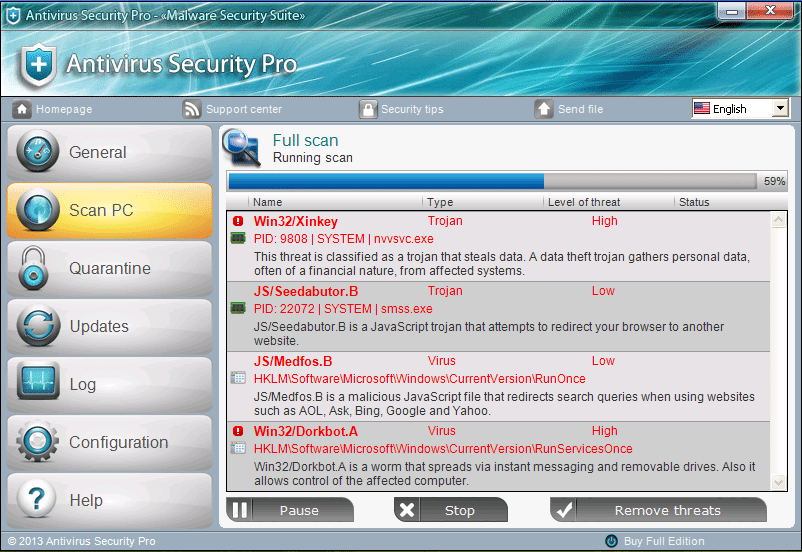Click the Low threat level for JS/Seedabutor.B
The image size is (802, 552).
[603, 291]
